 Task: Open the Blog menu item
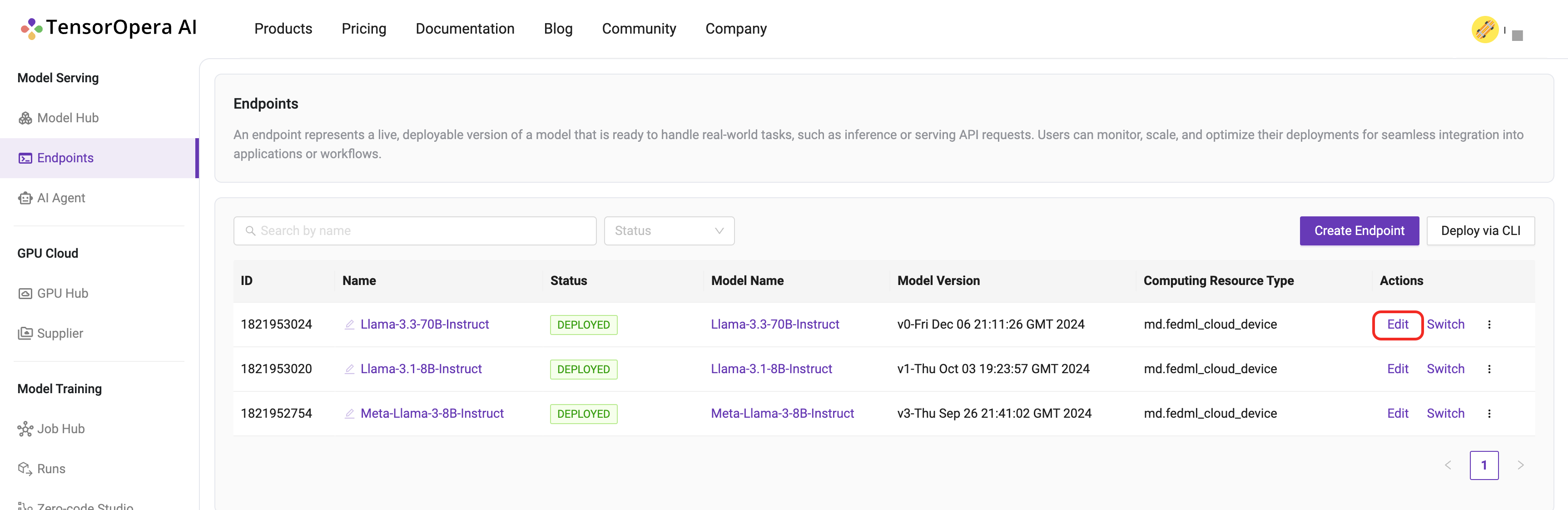(558, 29)
